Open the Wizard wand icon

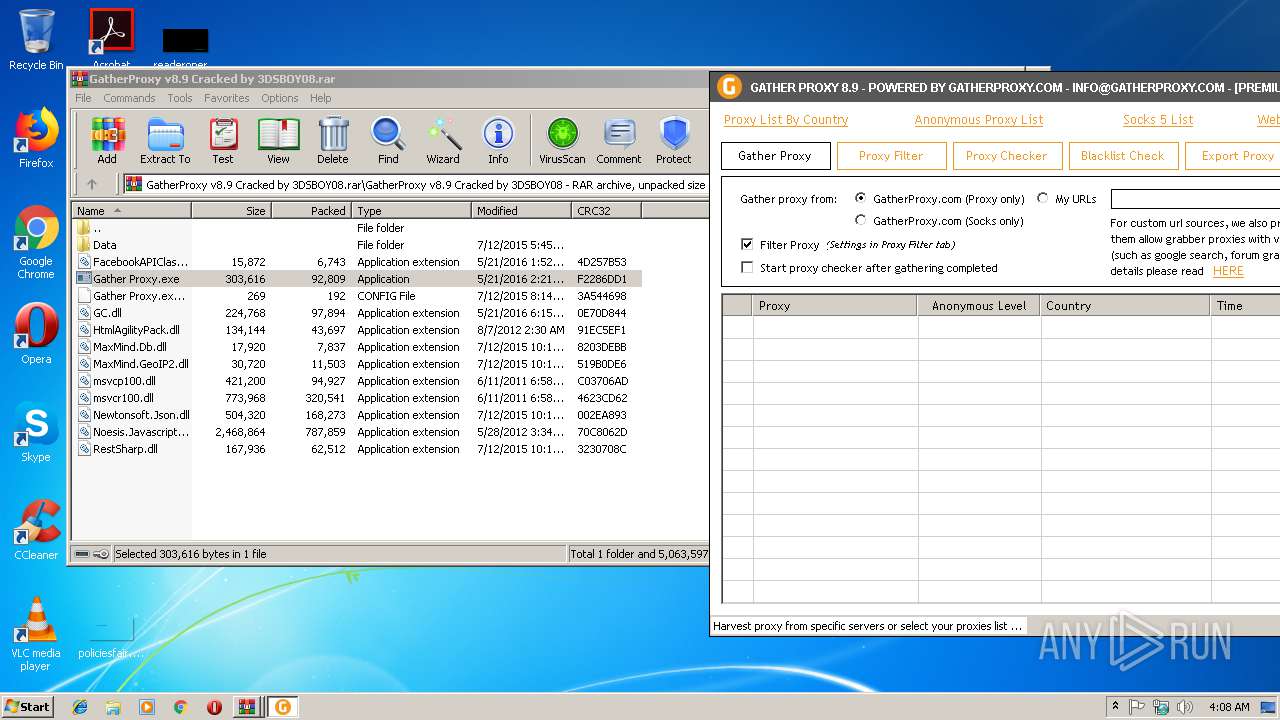pos(443,141)
